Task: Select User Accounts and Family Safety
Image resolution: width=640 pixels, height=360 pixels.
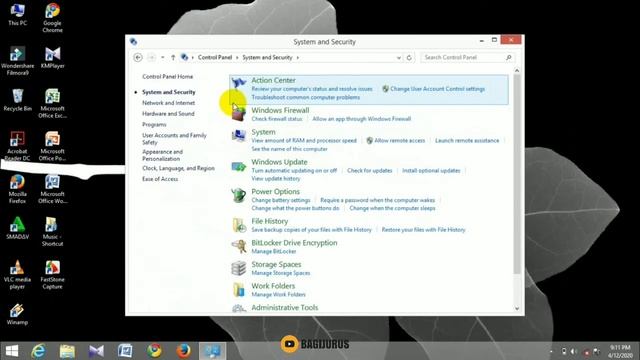Action: [x=174, y=139]
